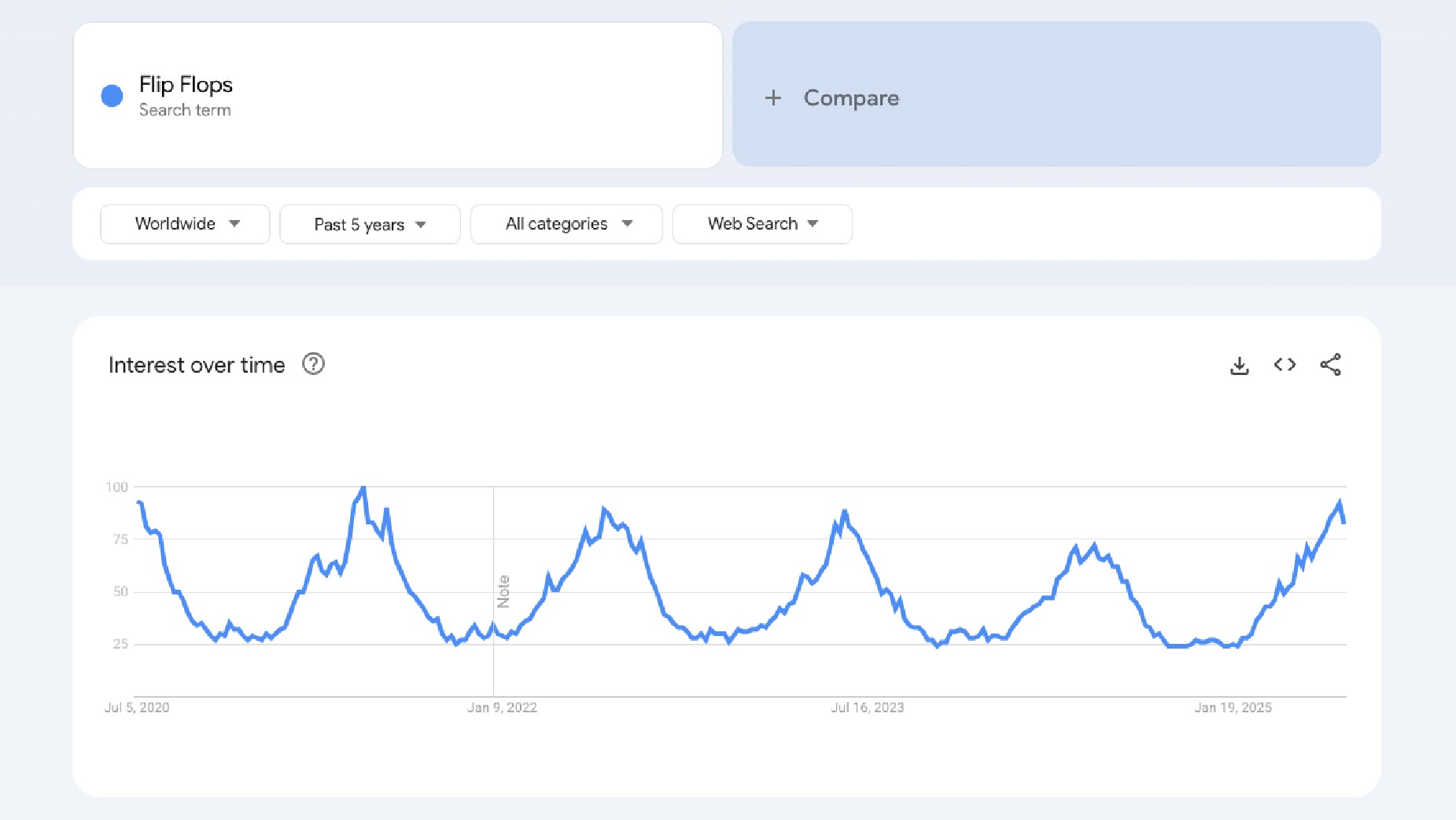The image size is (1456, 820).
Task: Click the Jan 19, 2025 axis label
Action: tap(1233, 708)
